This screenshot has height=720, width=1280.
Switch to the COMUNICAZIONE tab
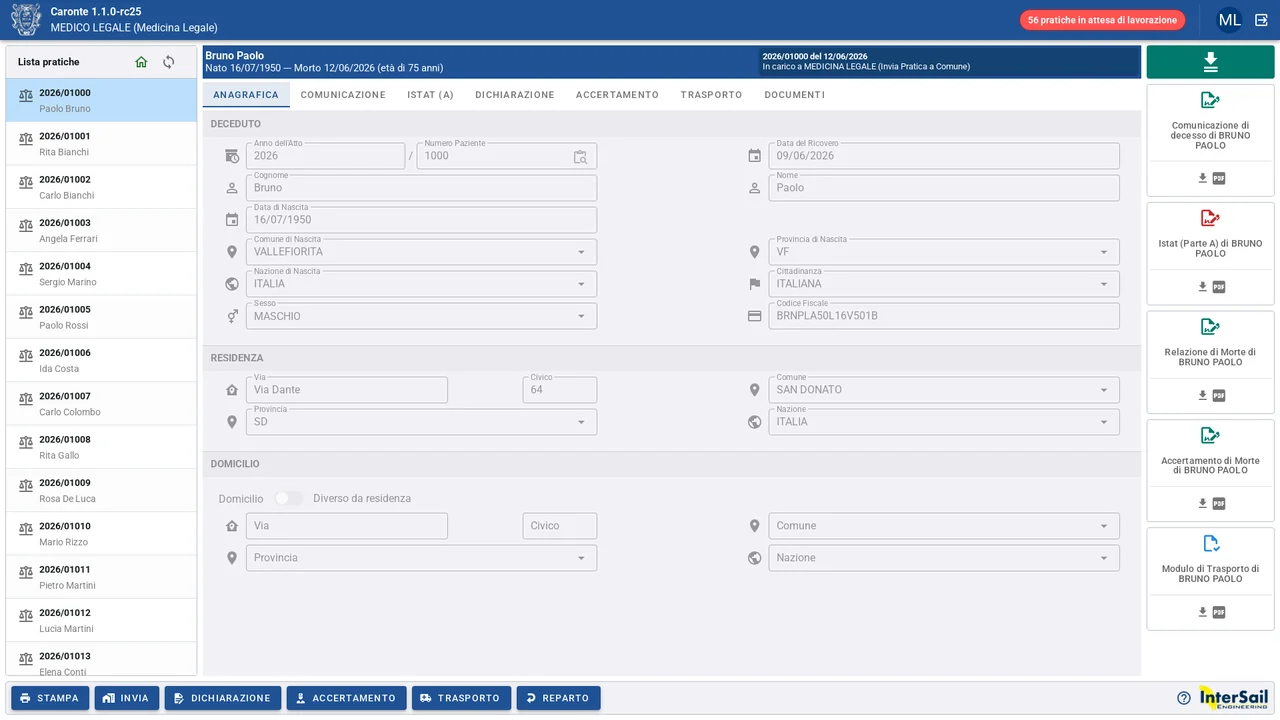[343, 95]
